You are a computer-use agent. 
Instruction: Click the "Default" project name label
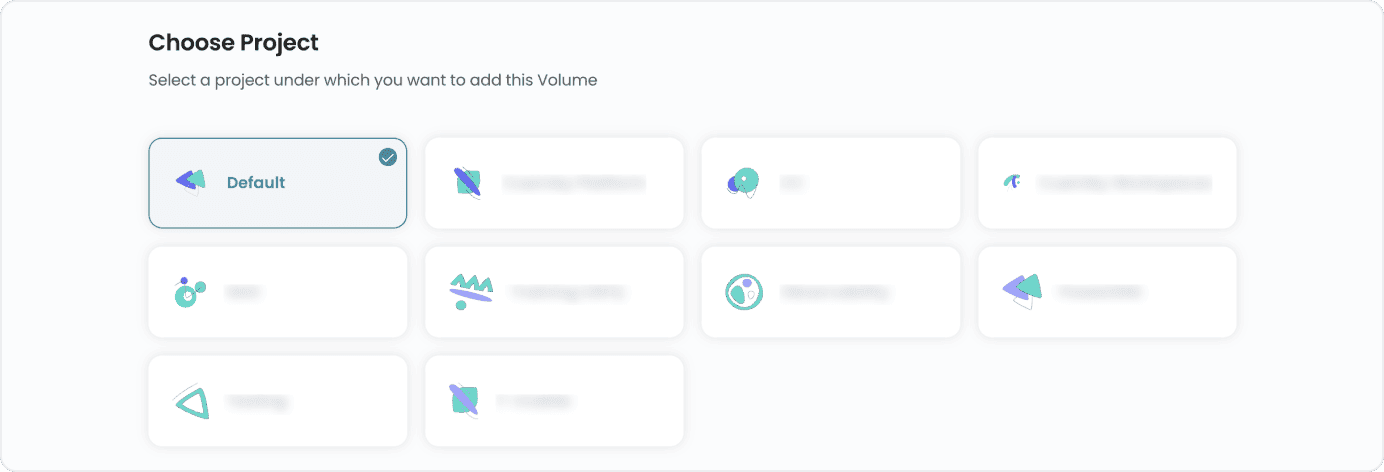pyautogui.click(x=256, y=183)
